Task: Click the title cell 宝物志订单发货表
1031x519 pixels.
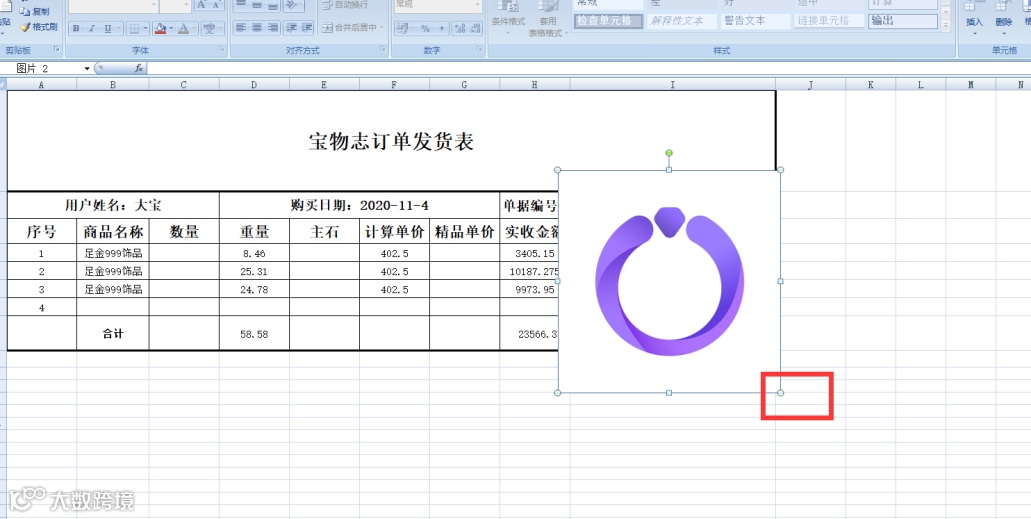Action: point(391,141)
